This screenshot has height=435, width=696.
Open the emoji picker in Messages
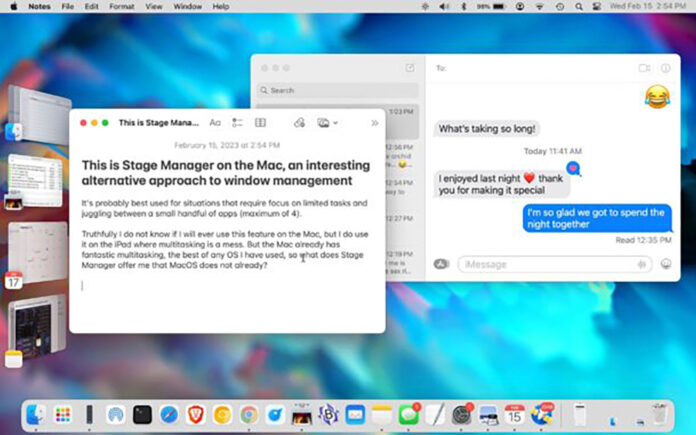(x=666, y=264)
